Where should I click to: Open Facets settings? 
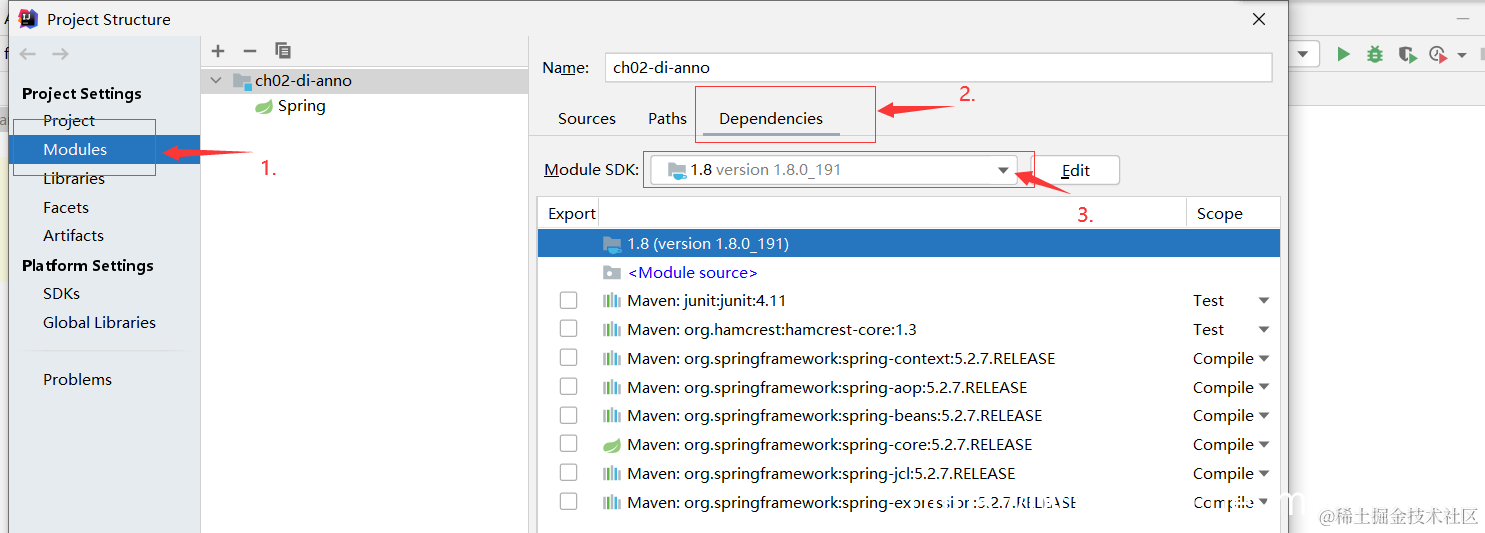pyautogui.click(x=66, y=208)
